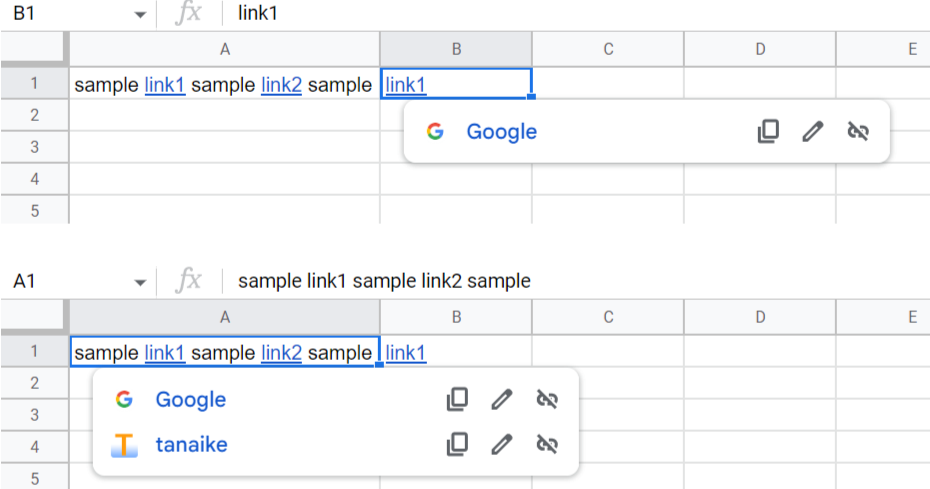Copy the Google link in upper popup

coord(768,131)
